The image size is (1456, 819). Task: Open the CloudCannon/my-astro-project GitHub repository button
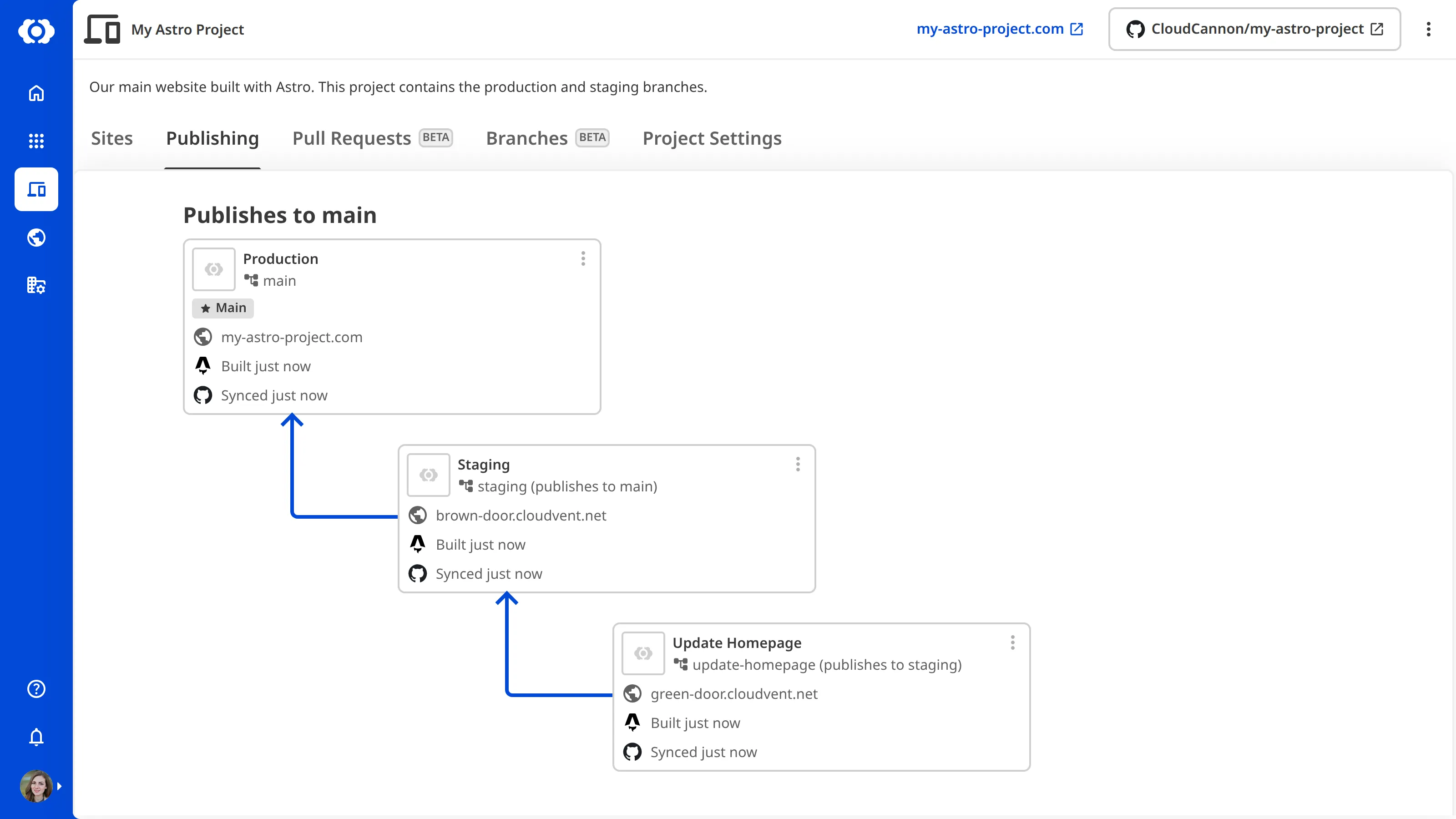point(1254,29)
